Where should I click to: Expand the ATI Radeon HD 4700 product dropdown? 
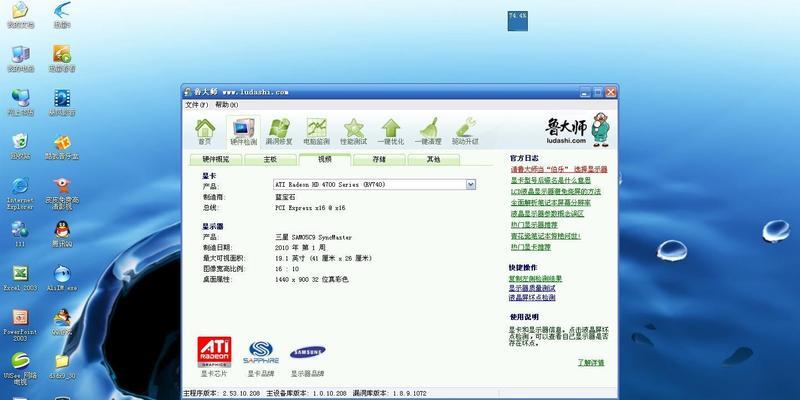pyautogui.click(x=471, y=184)
